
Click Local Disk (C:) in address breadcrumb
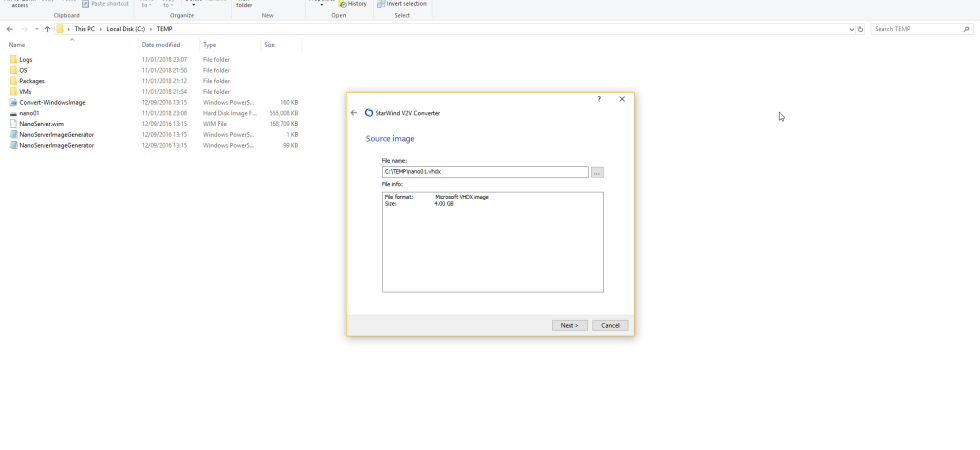coord(125,29)
